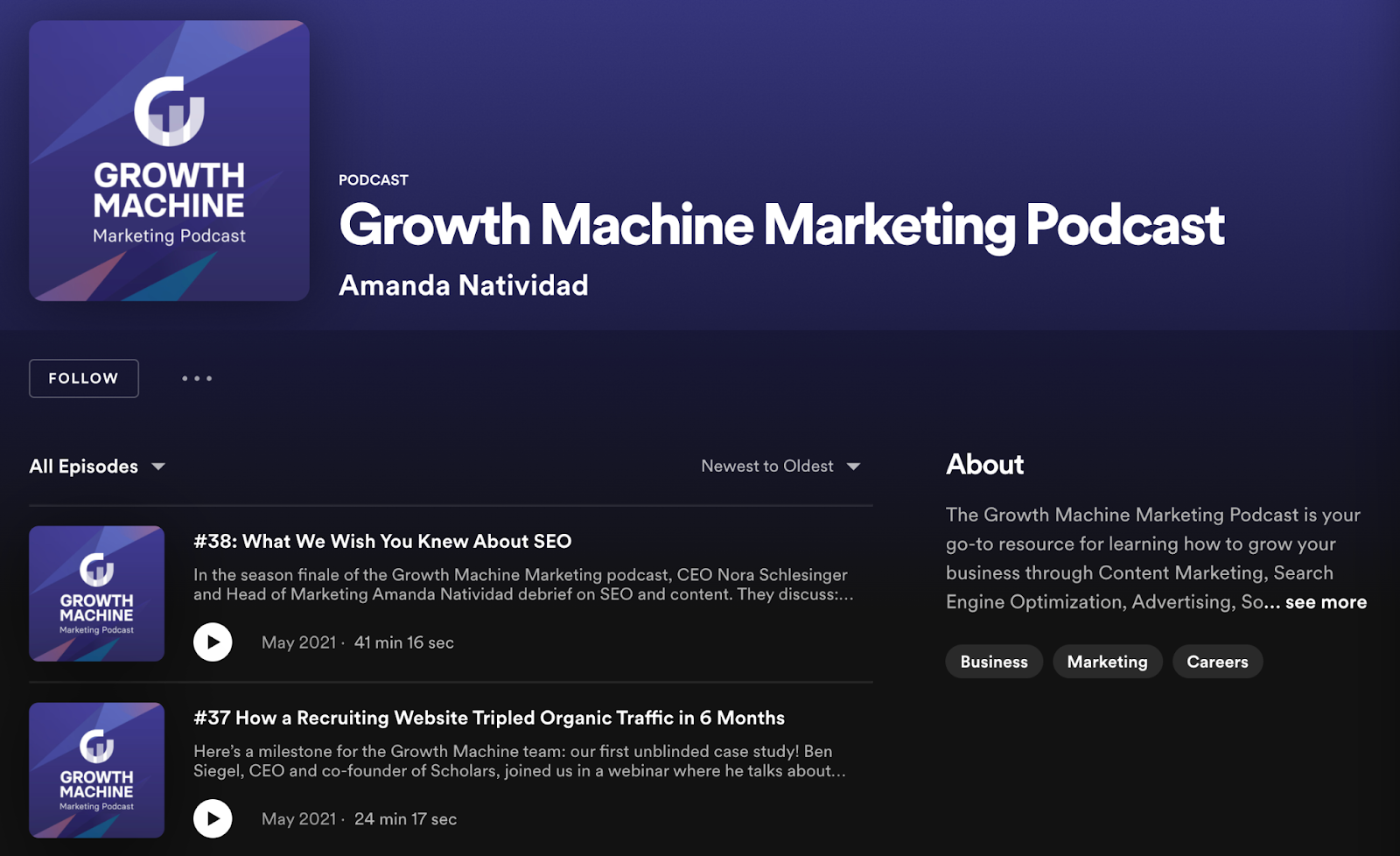The width and height of the screenshot is (1400, 856).
Task: Select the Marketing category tag
Action: point(1107,662)
